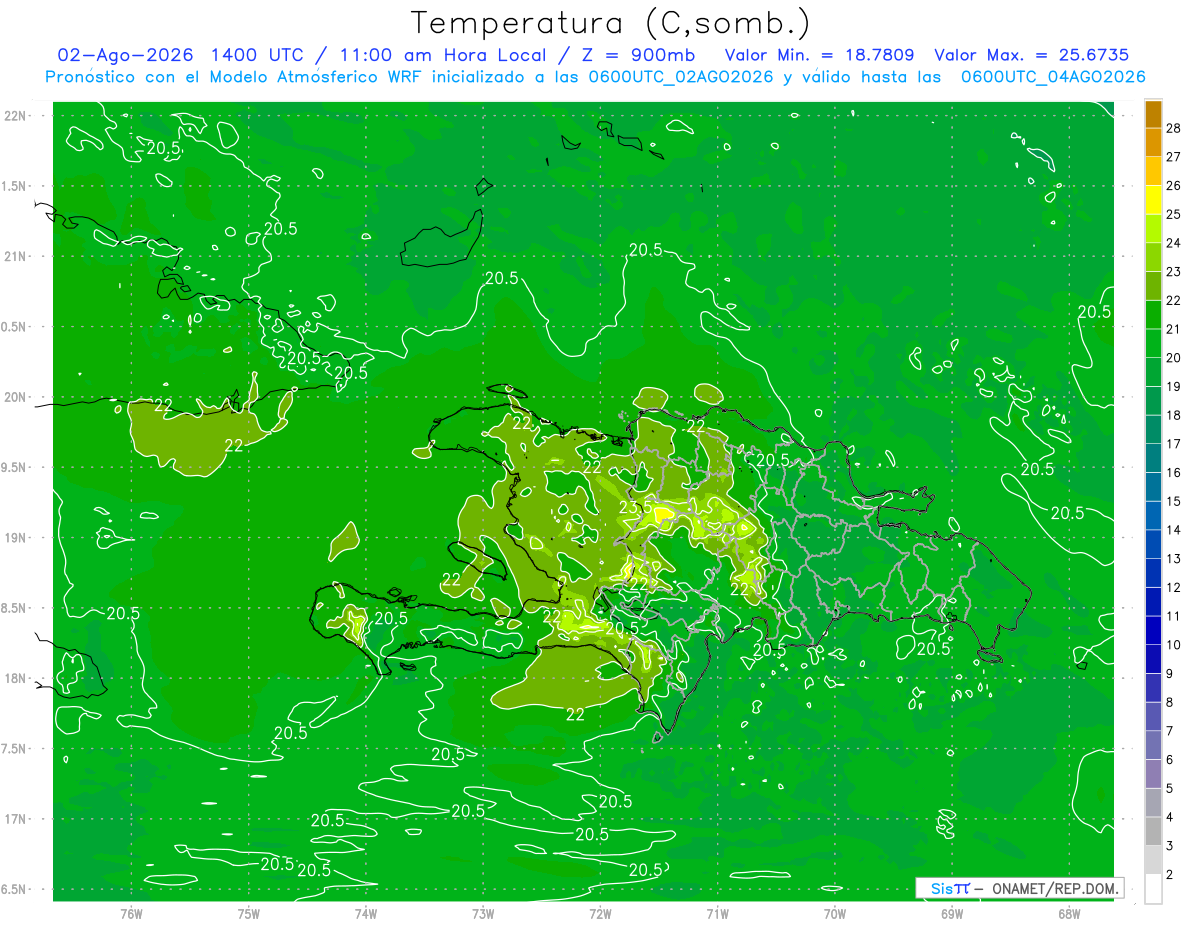Viewport: 1200px width, 927px height.
Task: Click the '0.5N' latitude axis label
Action: tap(14, 327)
